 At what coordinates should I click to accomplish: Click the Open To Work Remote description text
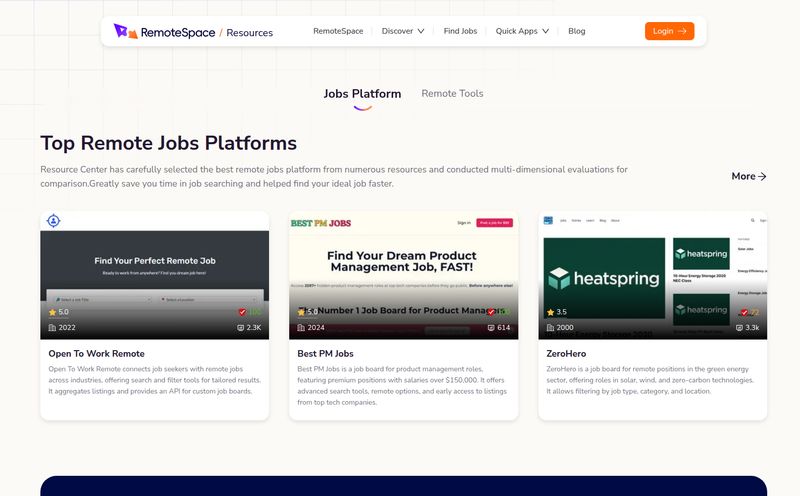click(155, 380)
